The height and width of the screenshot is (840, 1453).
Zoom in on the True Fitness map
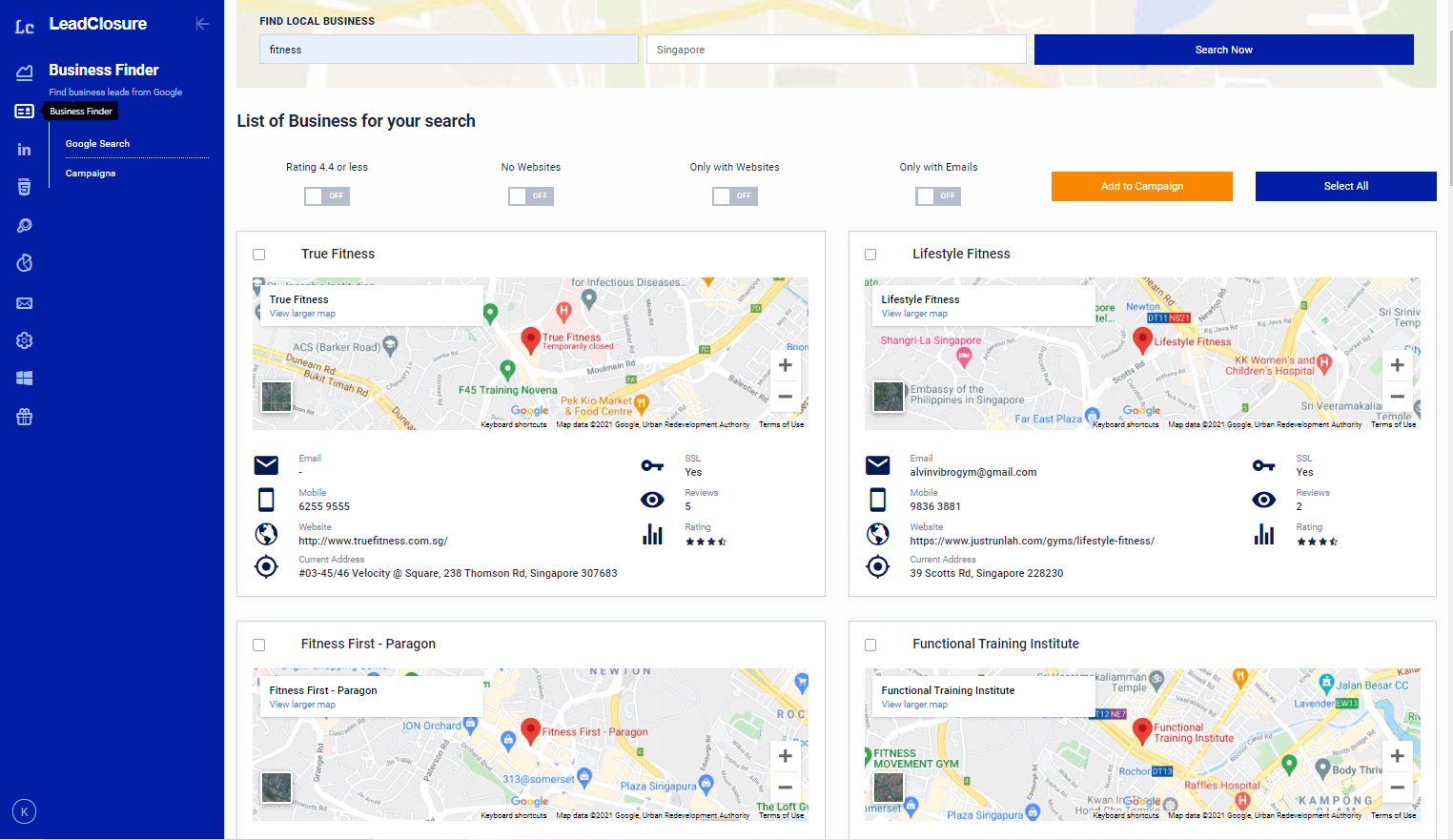tap(785, 365)
